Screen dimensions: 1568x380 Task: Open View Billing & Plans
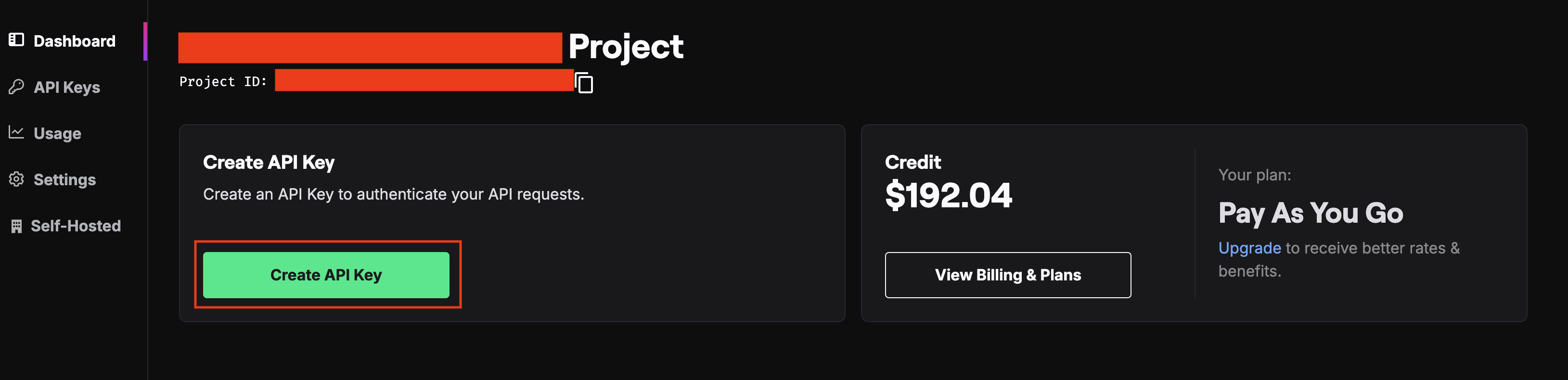click(x=1008, y=275)
